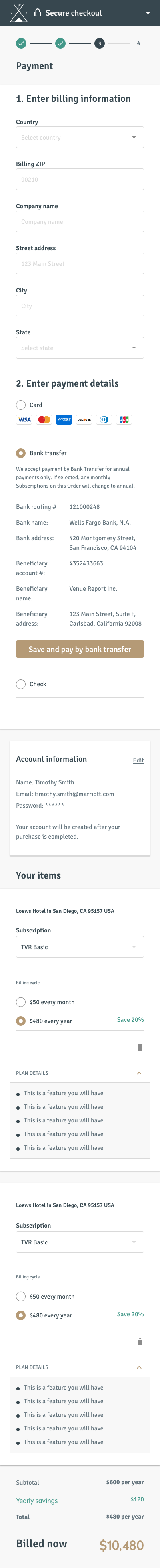
Task: Select the Card payment radio button
Action: tap(21, 405)
